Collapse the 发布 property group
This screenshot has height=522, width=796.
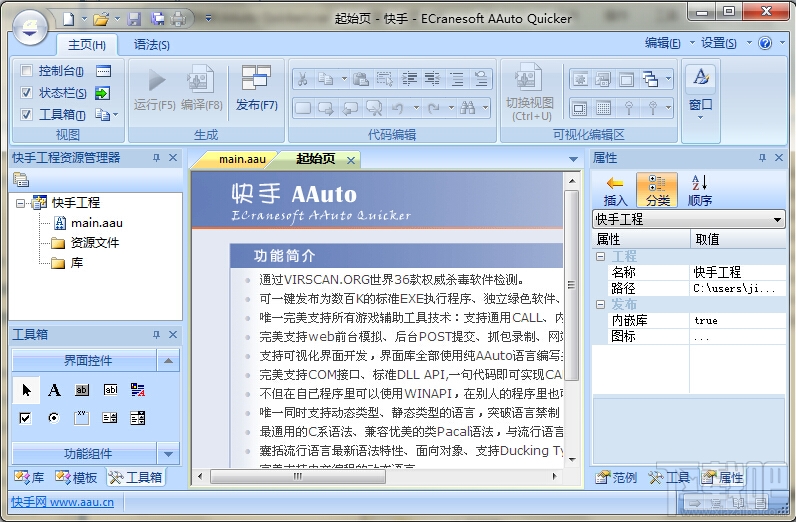tap(601, 304)
